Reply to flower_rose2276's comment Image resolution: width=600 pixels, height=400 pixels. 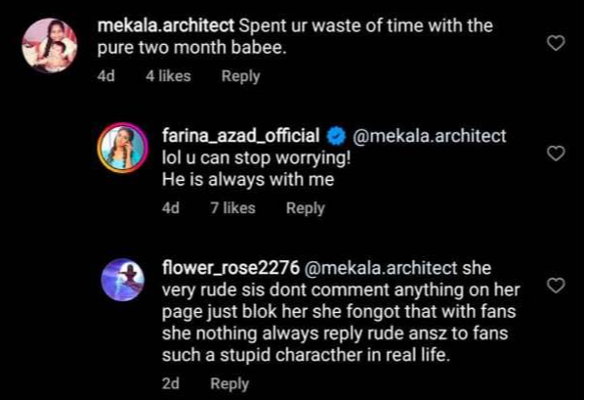[x=229, y=383]
